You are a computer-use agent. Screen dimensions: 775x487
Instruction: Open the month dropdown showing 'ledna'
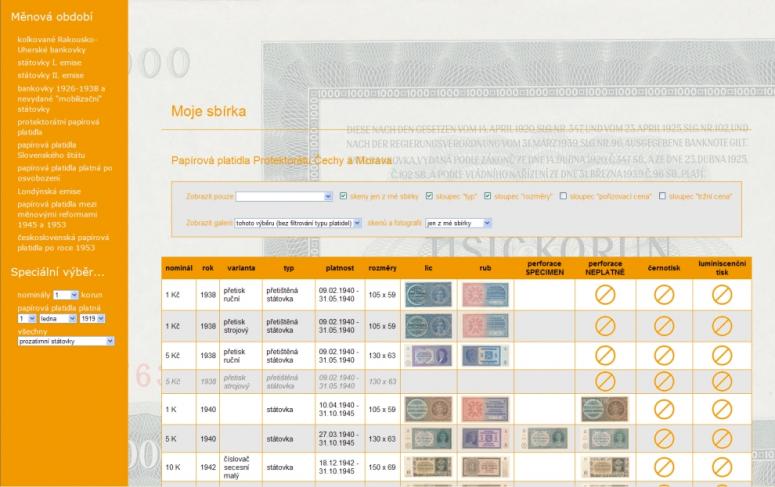click(x=58, y=319)
